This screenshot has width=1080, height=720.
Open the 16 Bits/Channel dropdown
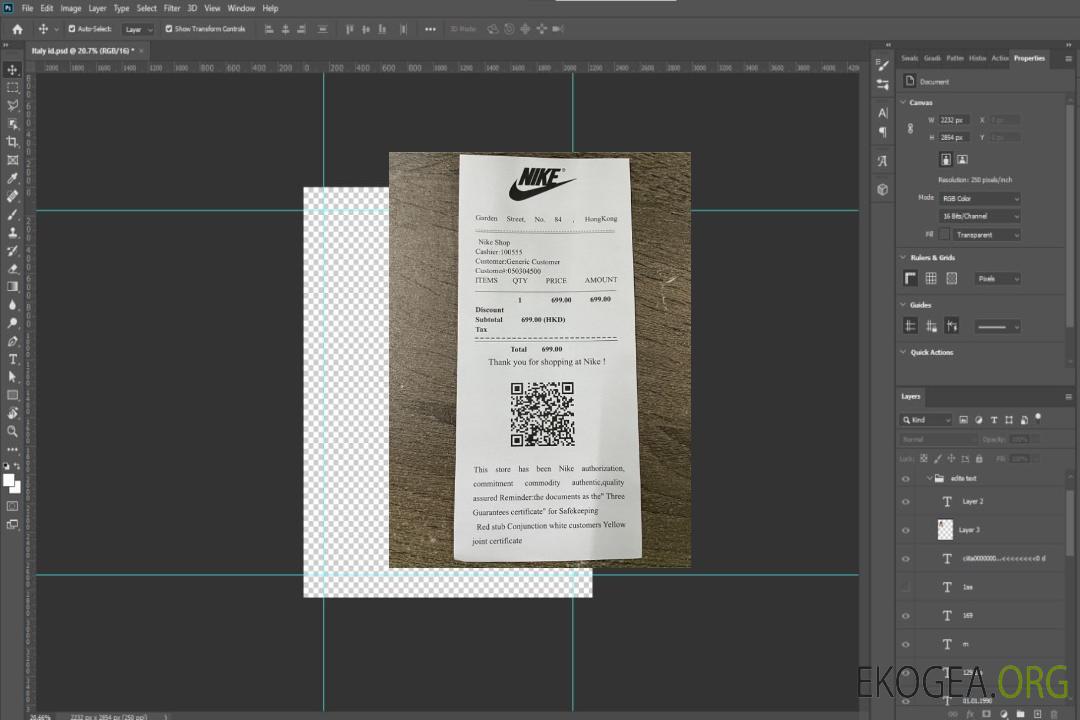(x=979, y=216)
